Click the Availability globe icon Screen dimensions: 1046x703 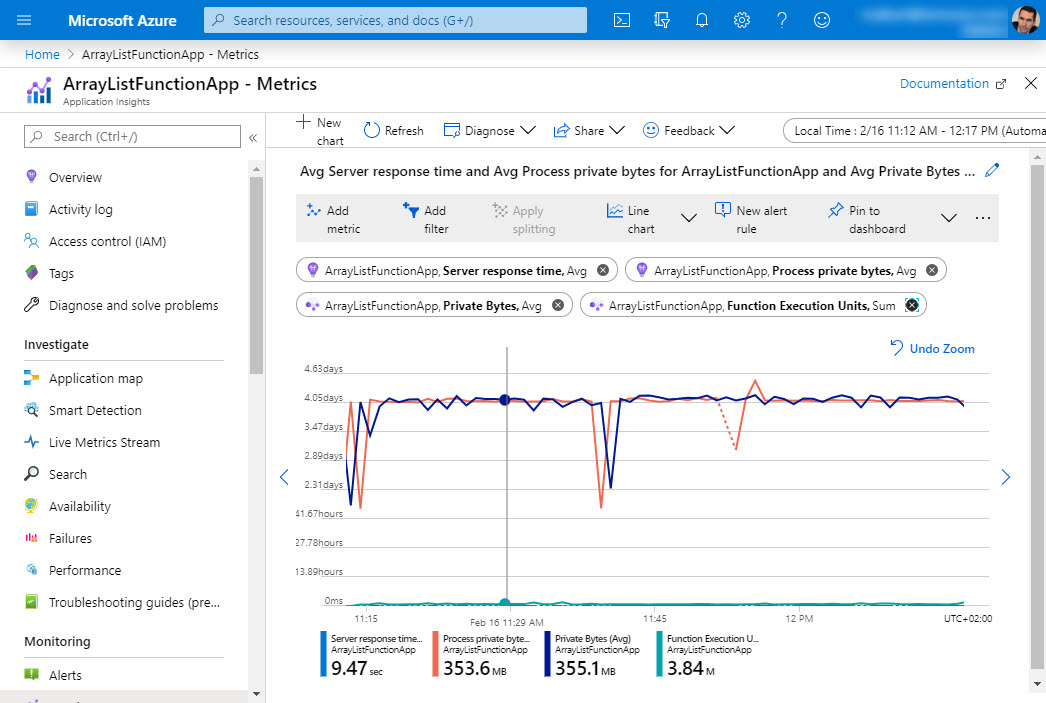pyautogui.click(x=31, y=506)
